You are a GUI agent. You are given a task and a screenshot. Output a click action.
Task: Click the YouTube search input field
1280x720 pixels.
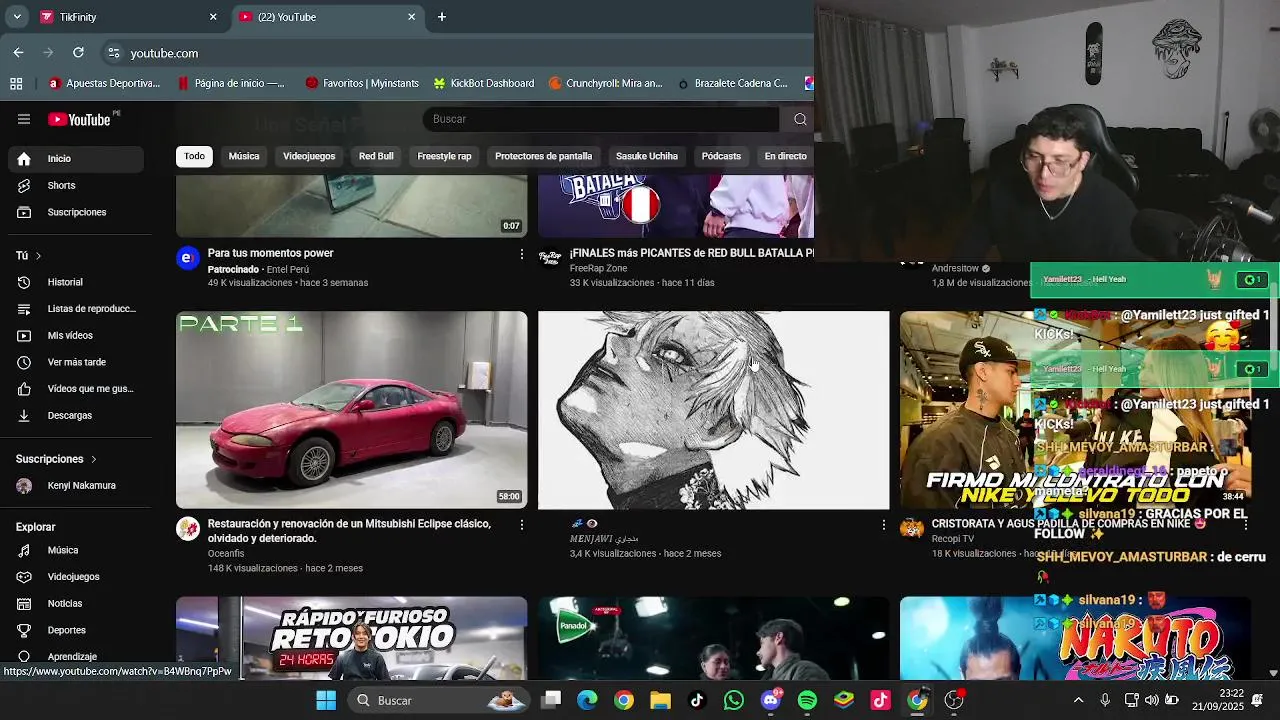click(600, 119)
